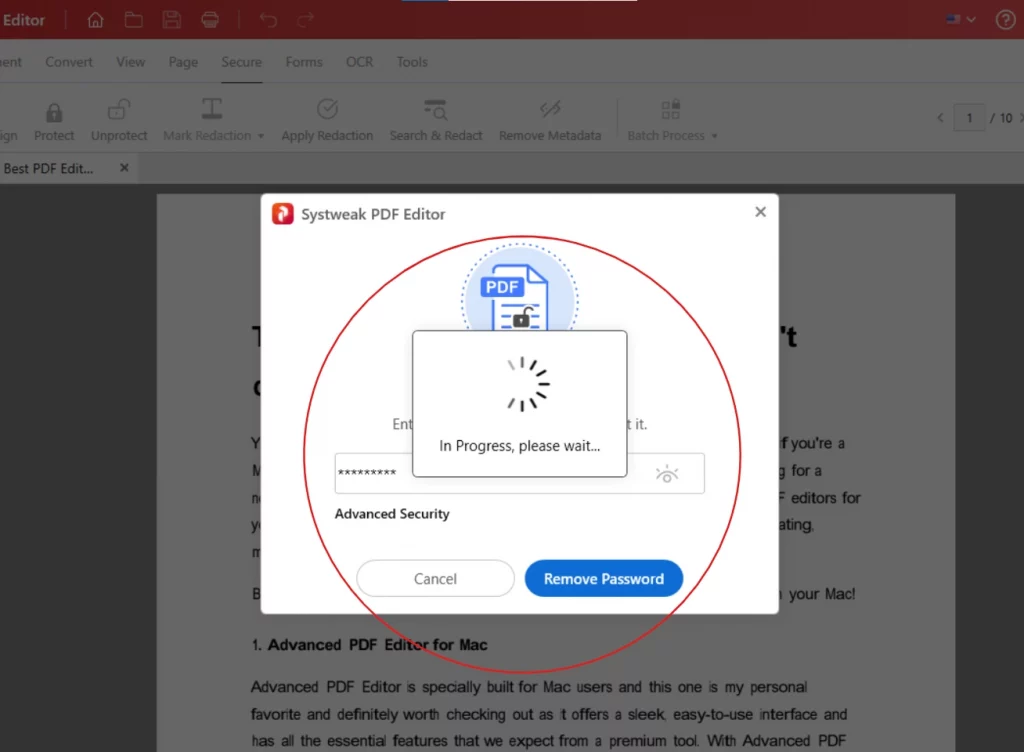Click the Remove Password button
The width and height of the screenshot is (1024, 752).
point(603,578)
